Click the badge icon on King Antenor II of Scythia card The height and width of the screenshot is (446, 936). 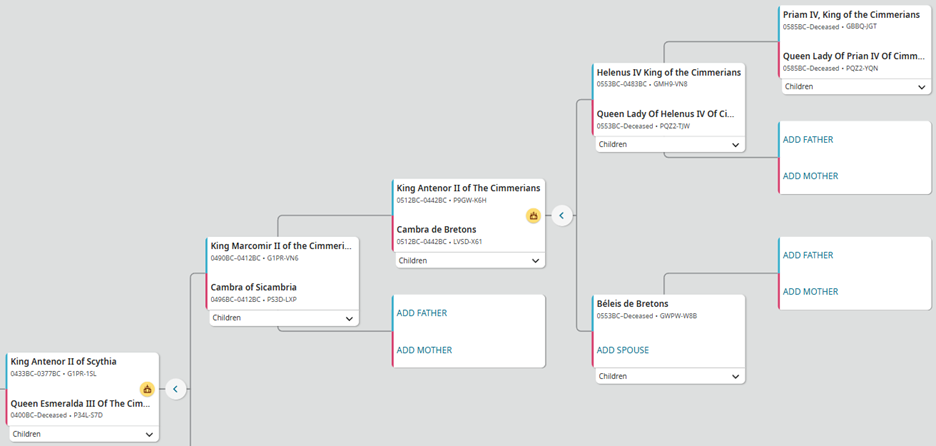(x=147, y=389)
